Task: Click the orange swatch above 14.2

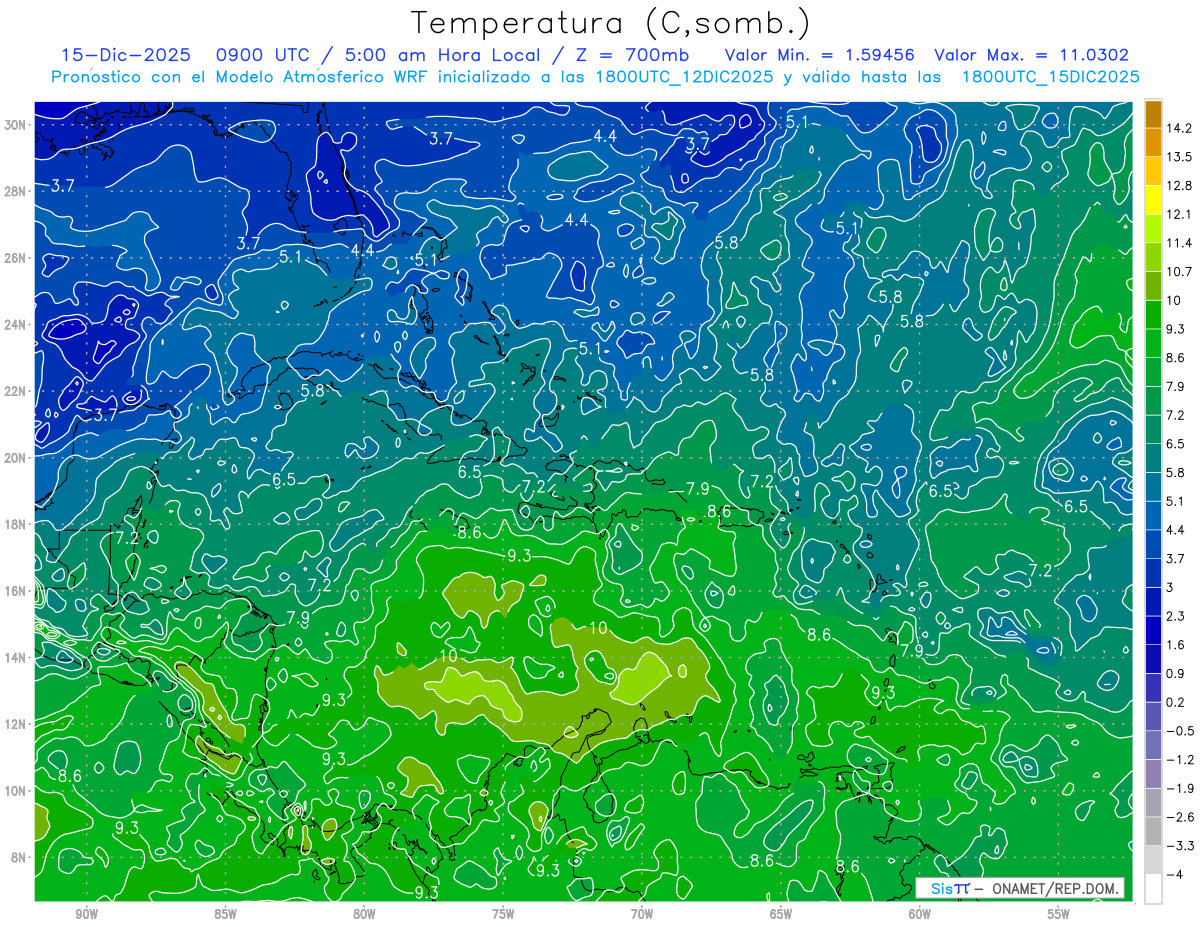Action: click(1153, 113)
